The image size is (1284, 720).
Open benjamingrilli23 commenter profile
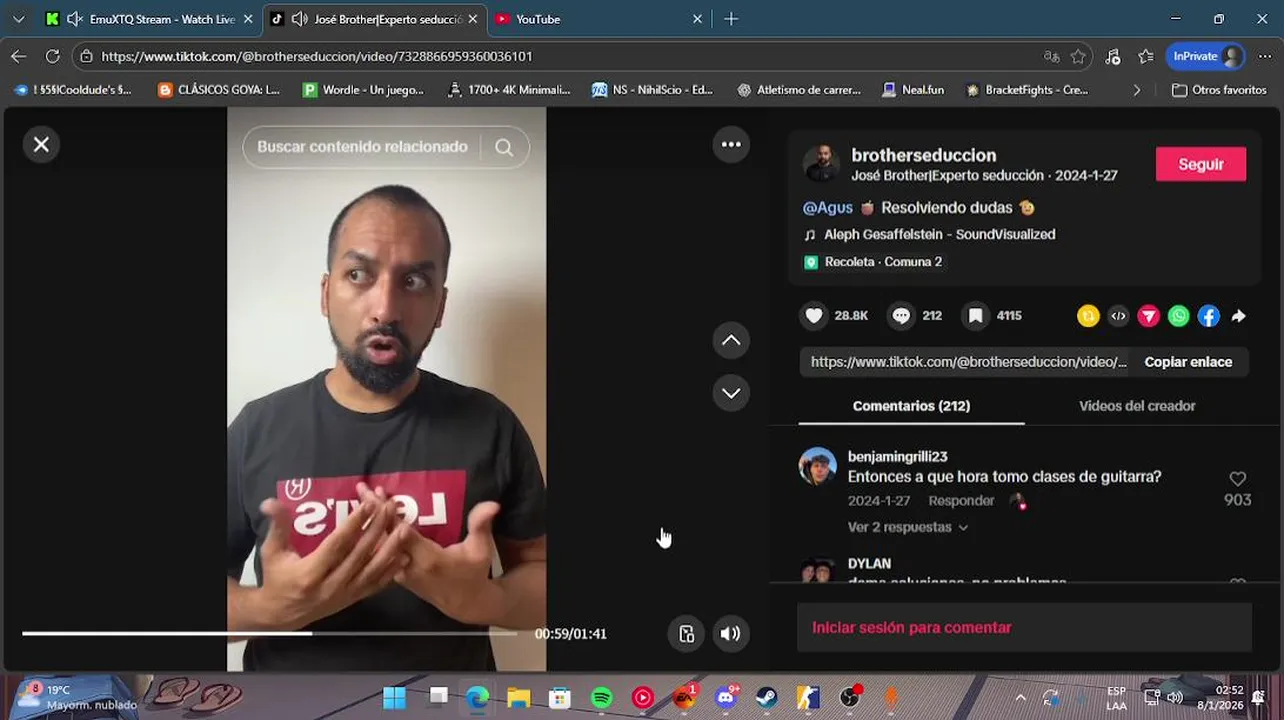[897, 457]
